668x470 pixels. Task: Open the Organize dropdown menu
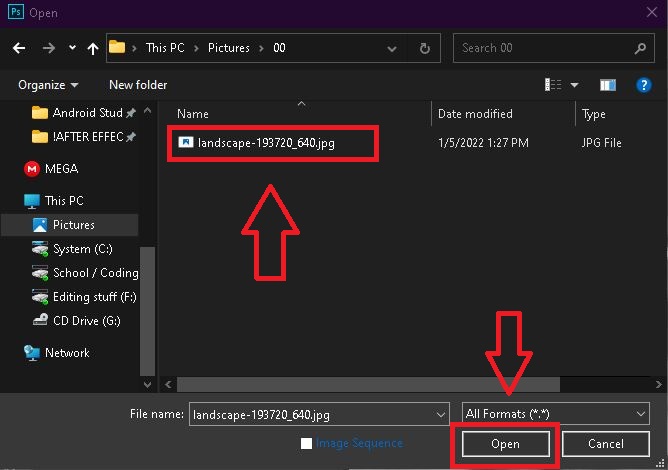[x=48, y=85]
